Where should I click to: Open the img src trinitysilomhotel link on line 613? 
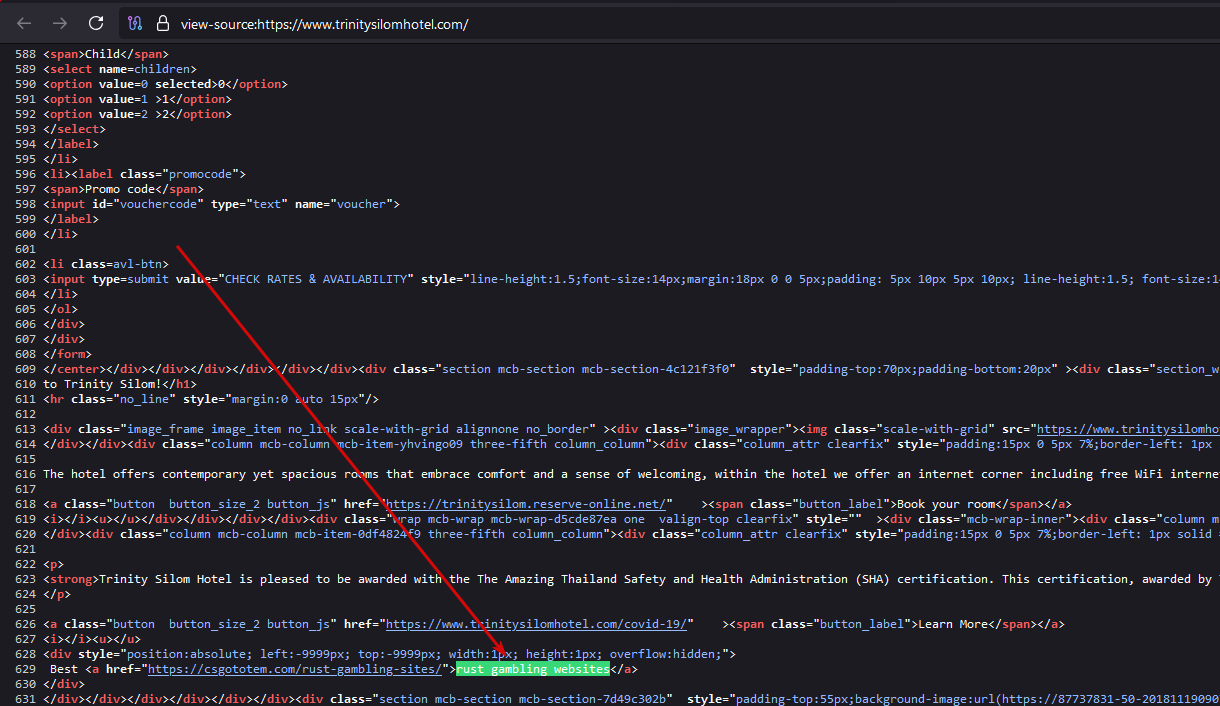pyautogui.click(x=1127, y=429)
